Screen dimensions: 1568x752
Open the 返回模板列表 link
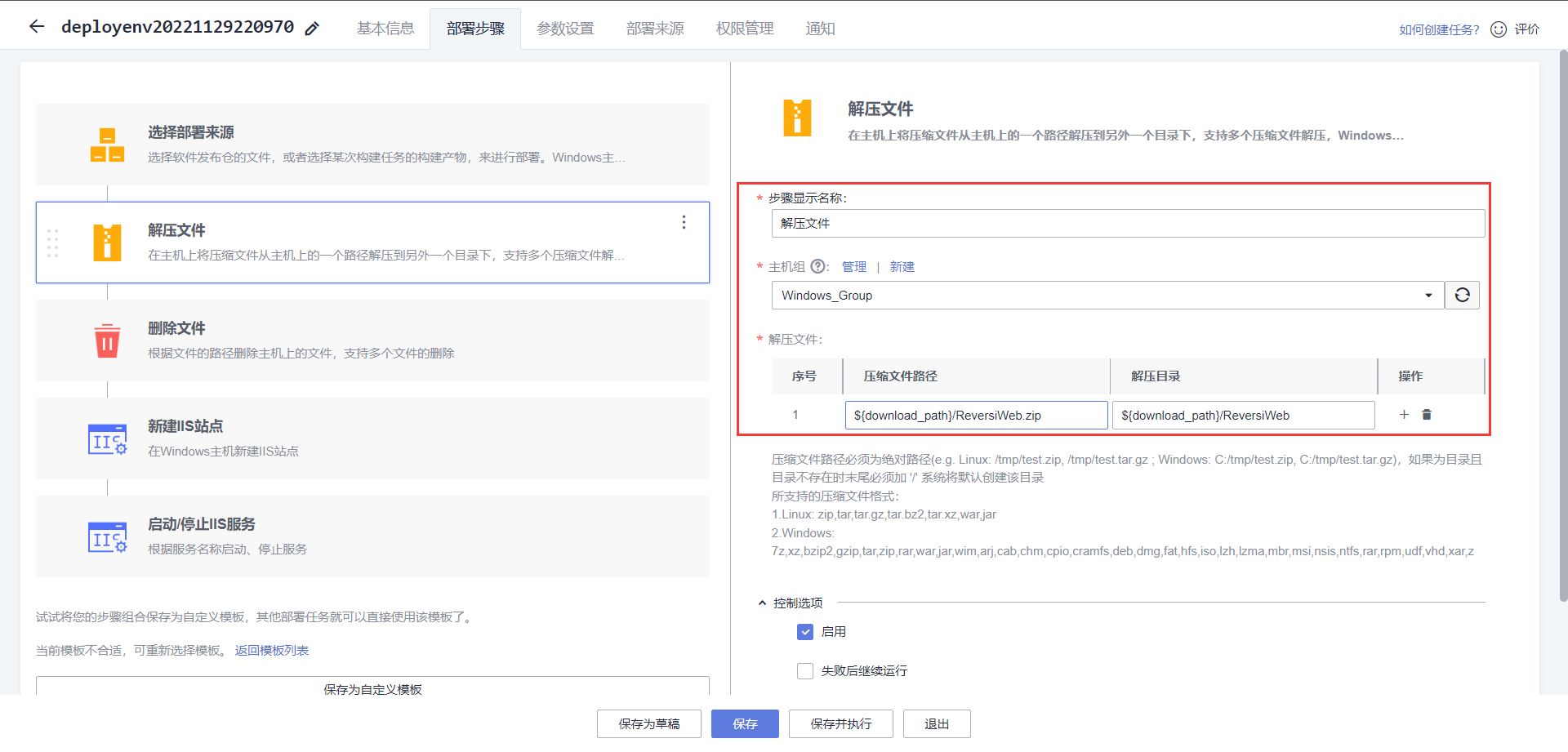(x=270, y=650)
